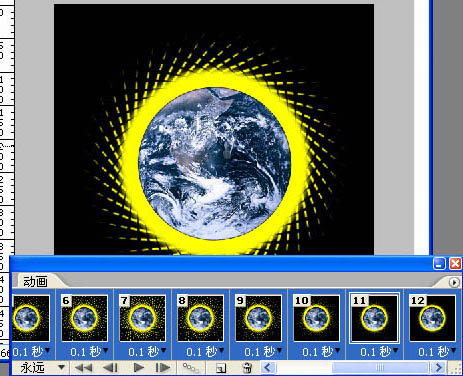Click the tween frames icon
This screenshot has height=376, width=463.
pos(191,368)
